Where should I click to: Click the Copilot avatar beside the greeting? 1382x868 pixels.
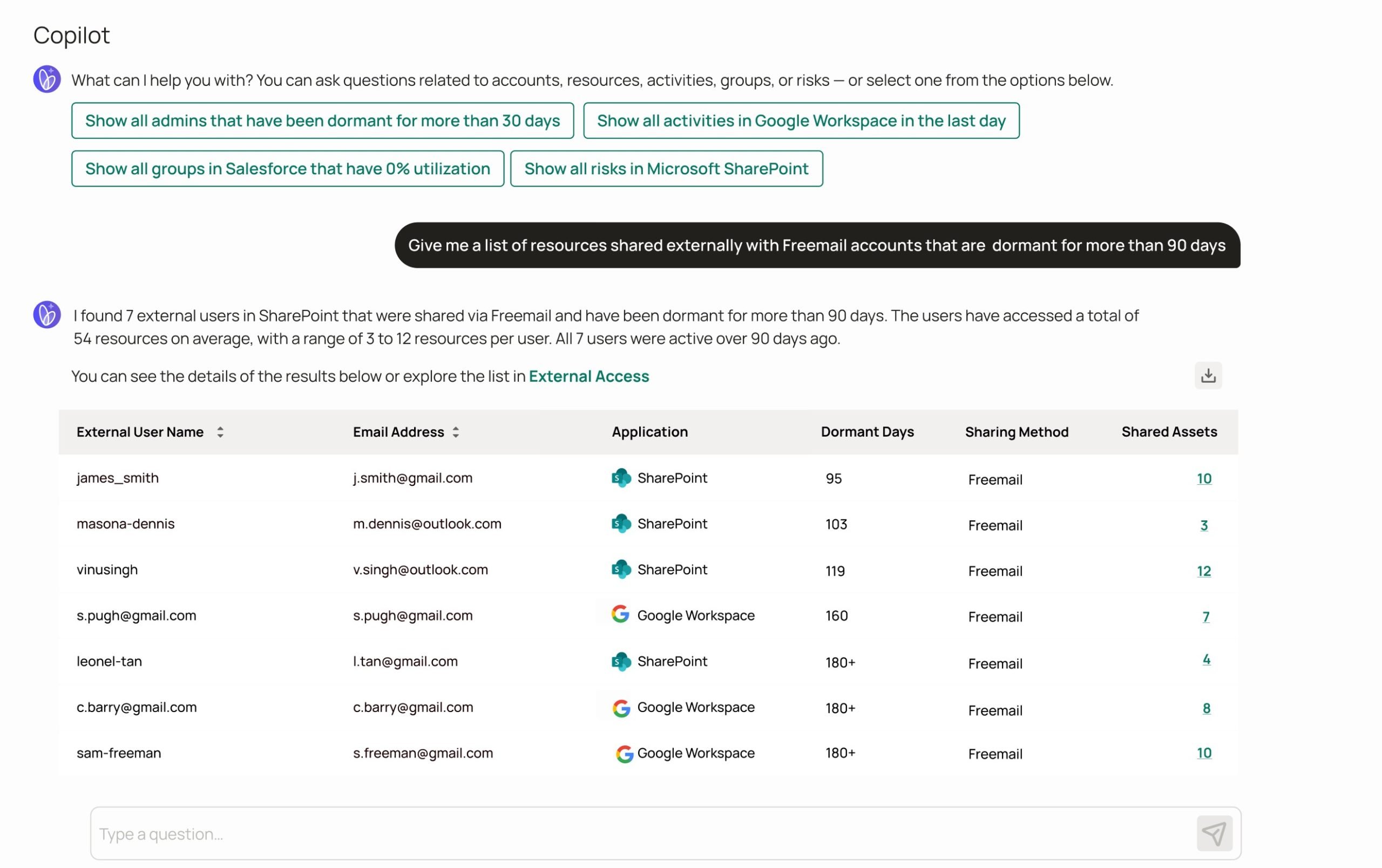(46, 79)
